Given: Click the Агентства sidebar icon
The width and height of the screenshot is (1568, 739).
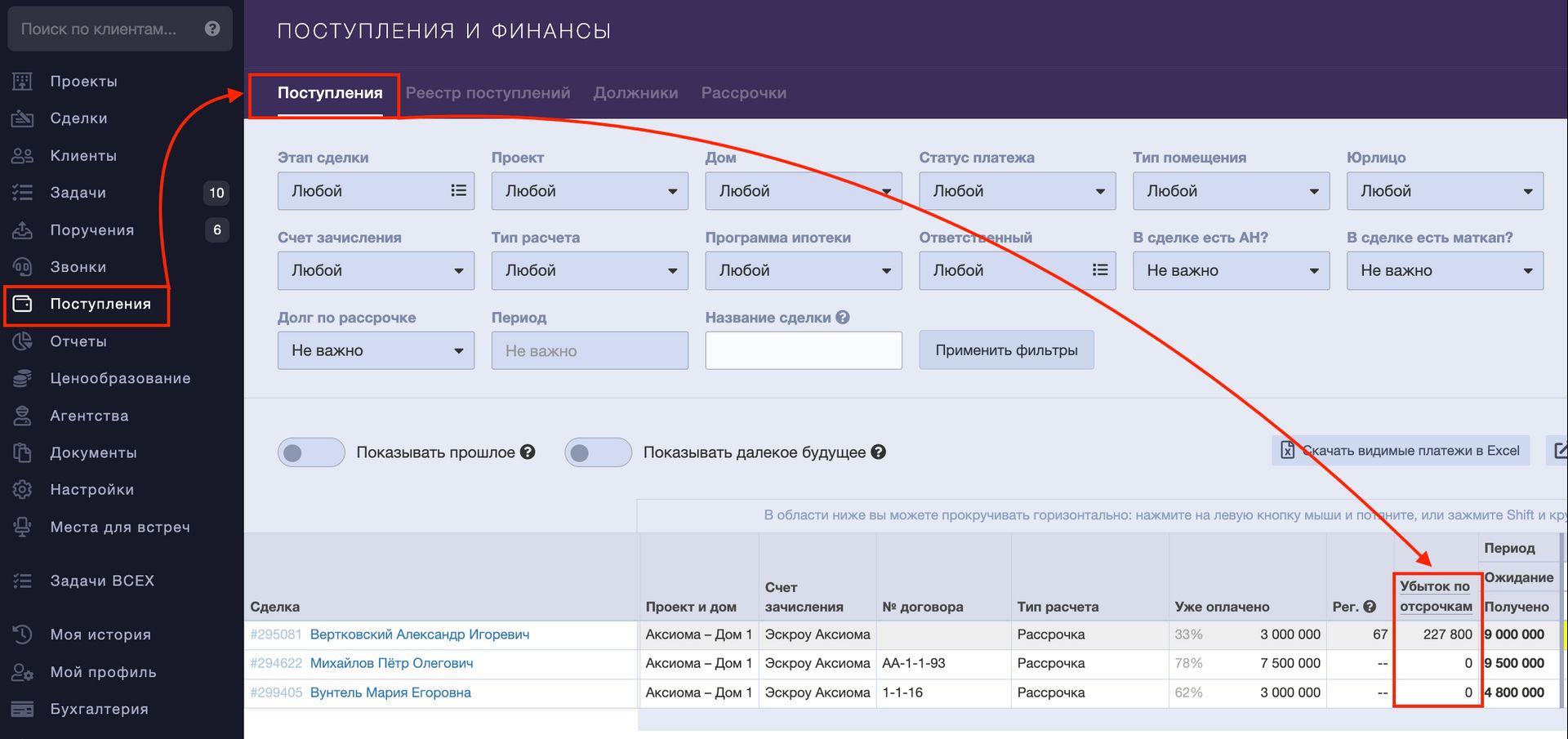Looking at the screenshot, I should tap(22, 416).
